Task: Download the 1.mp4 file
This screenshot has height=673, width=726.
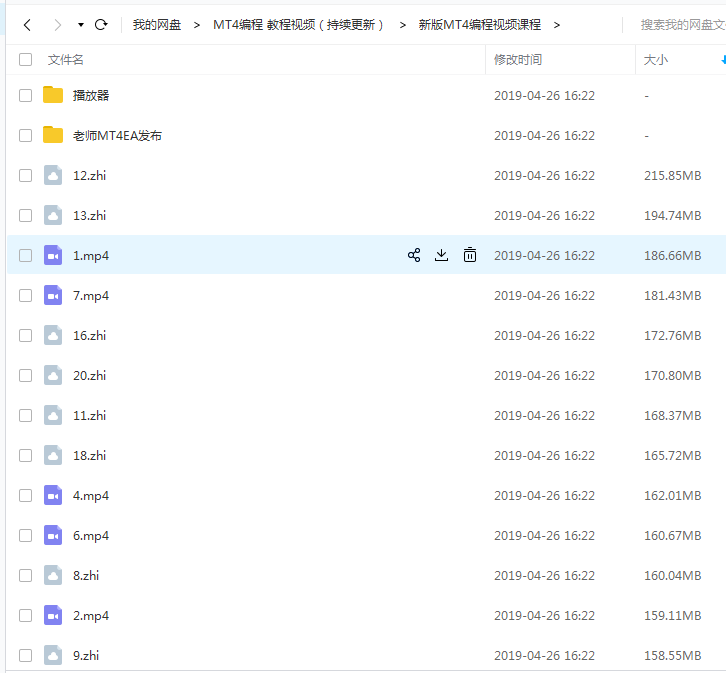Action: (442, 255)
